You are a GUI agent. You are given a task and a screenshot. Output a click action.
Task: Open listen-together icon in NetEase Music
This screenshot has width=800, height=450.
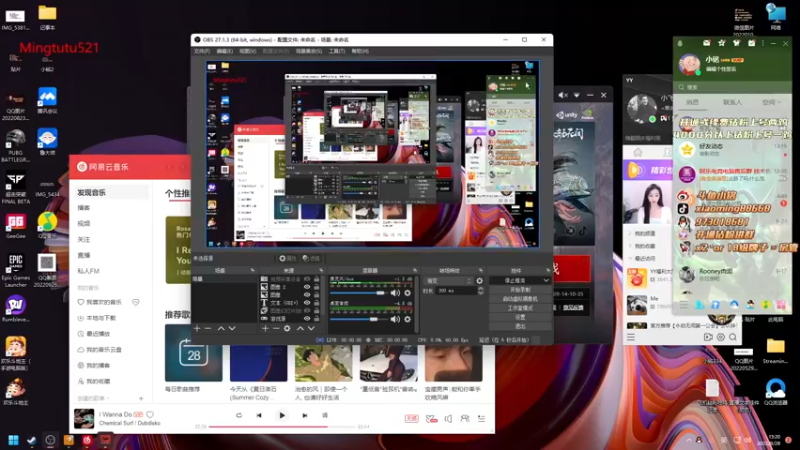(465, 419)
